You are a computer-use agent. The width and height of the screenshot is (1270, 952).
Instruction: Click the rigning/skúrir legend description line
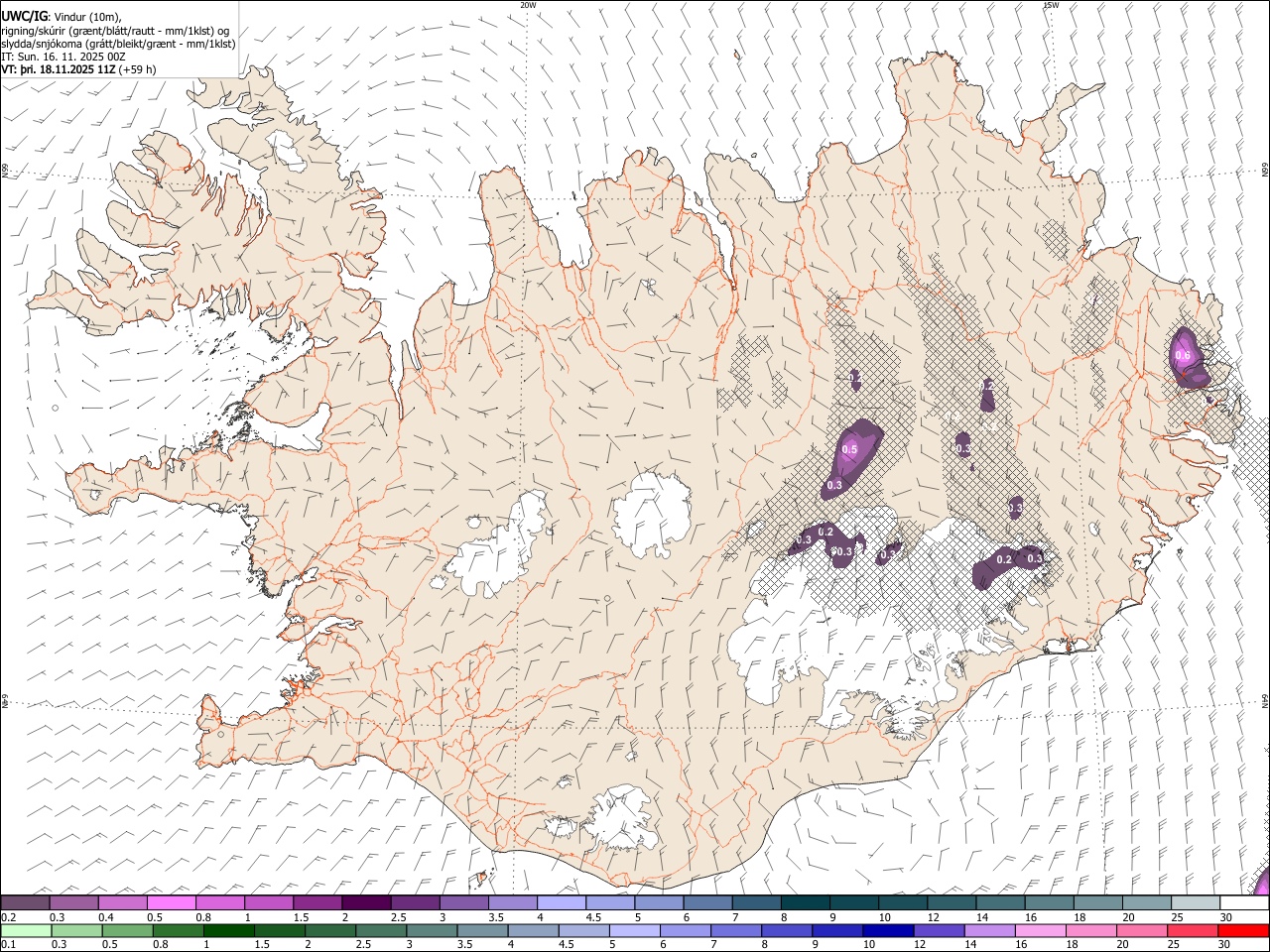[x=115, y=31]
